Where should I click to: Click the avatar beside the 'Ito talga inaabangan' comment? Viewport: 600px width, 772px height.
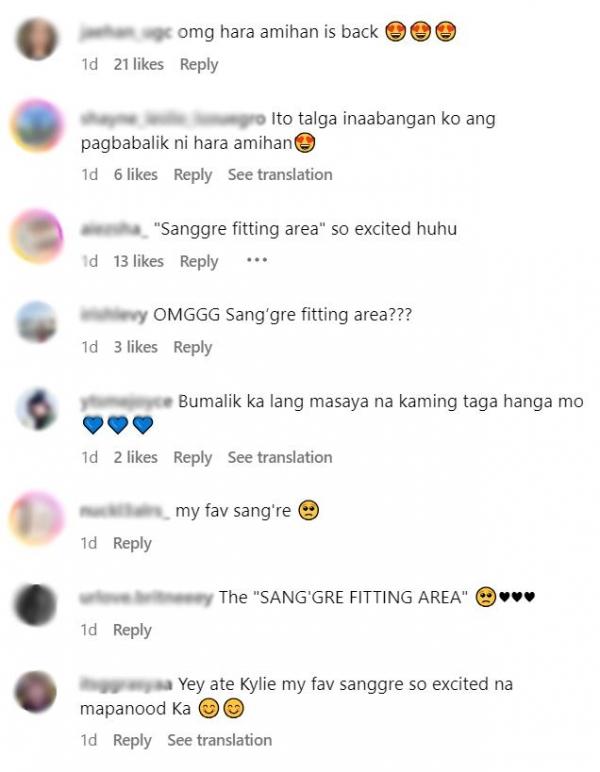click(36, 125)
